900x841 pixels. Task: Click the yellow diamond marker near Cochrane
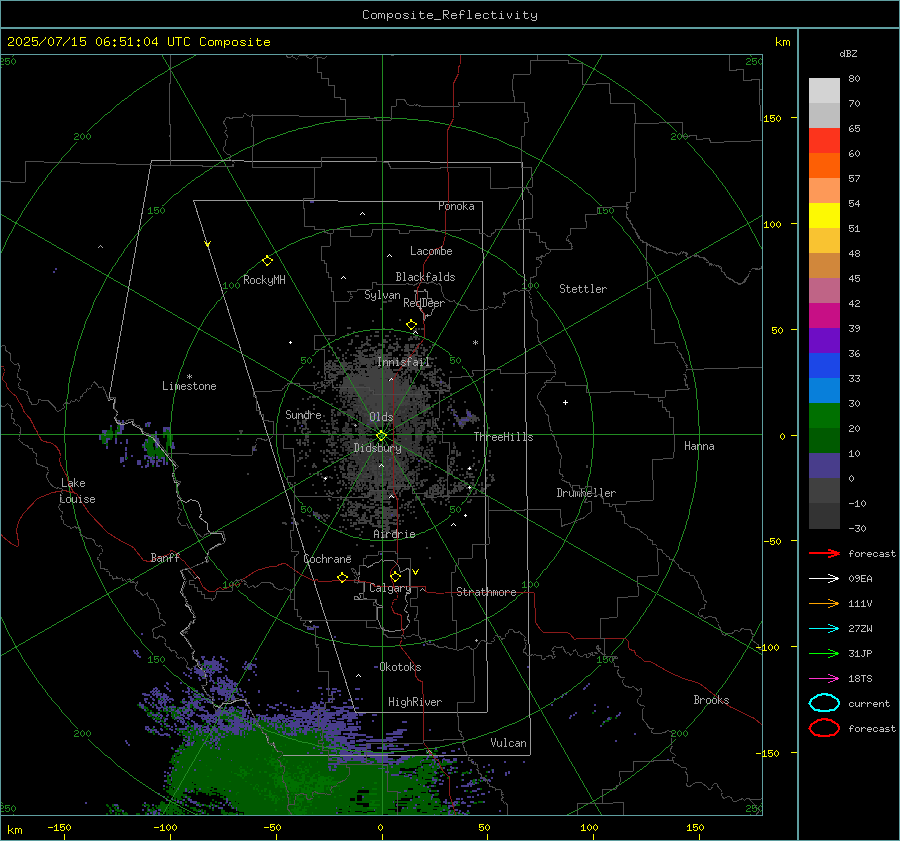tap(343, 577)
